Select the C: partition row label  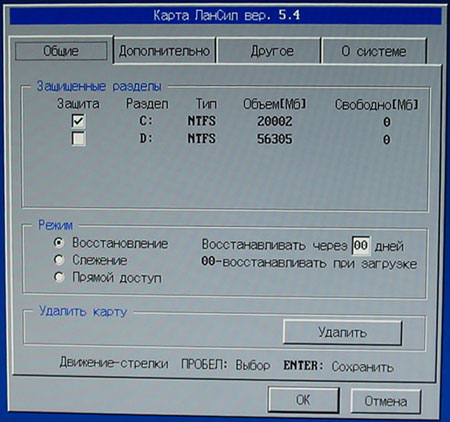coord(146,121)
